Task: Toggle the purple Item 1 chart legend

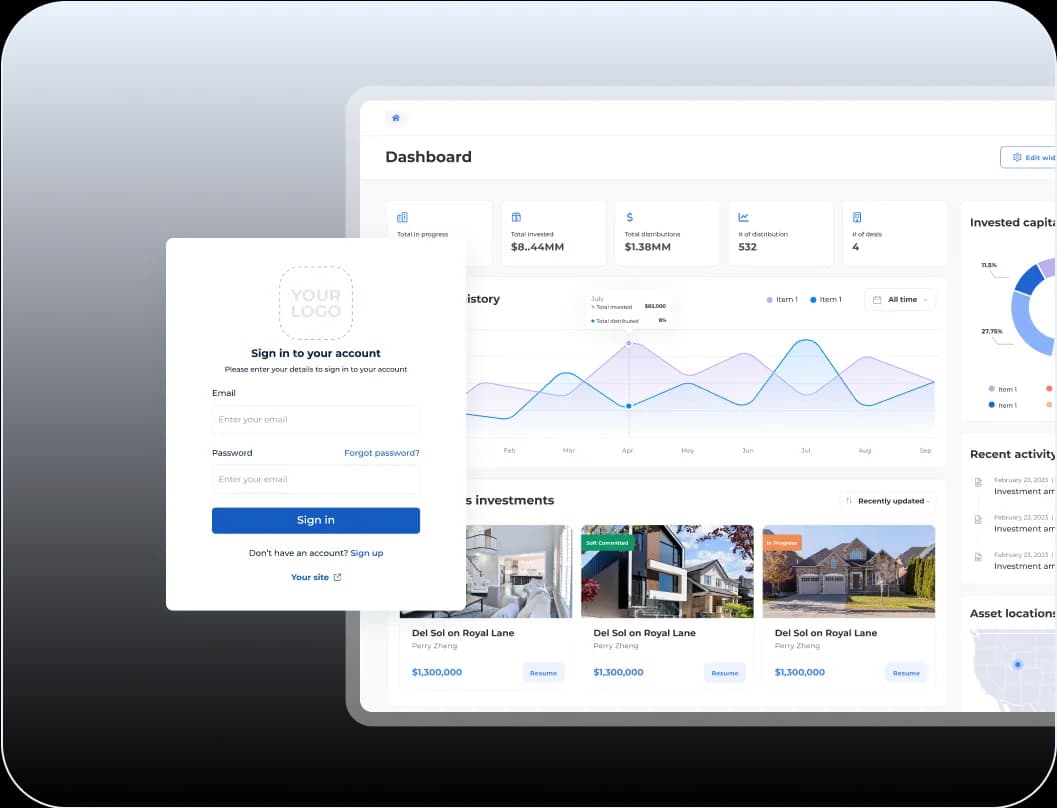Action: (782, 300)
